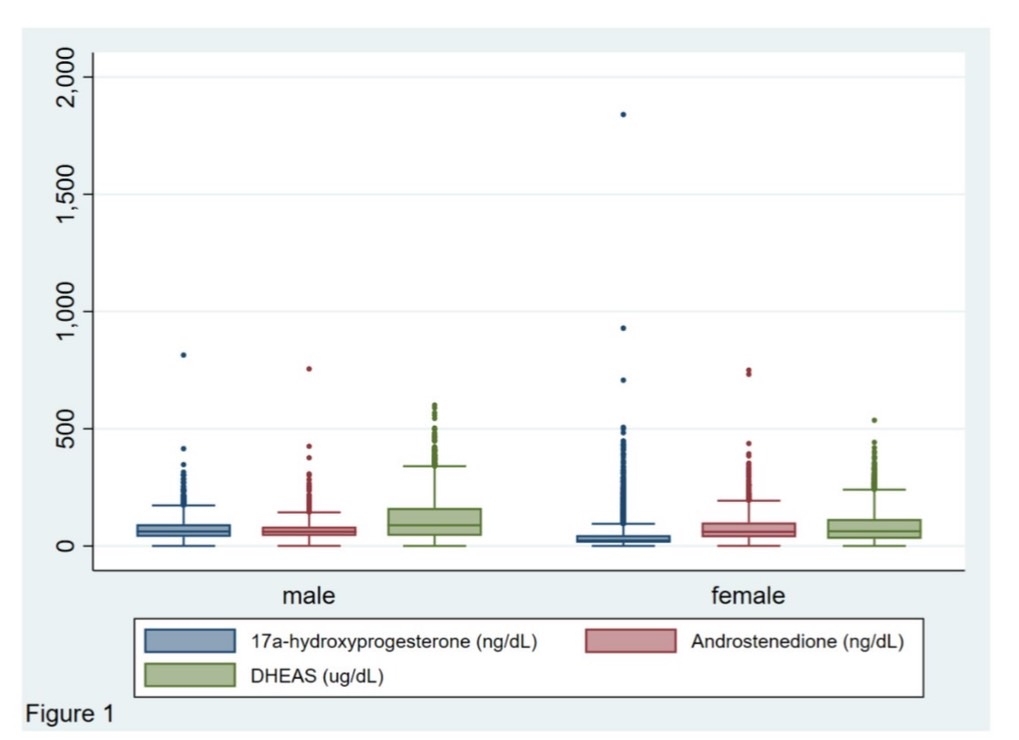Select the male blue 17a-hydroxyprogesterone box
Image resolution: width=1019 pixels, height=740 pixels.
click(183, 530)
